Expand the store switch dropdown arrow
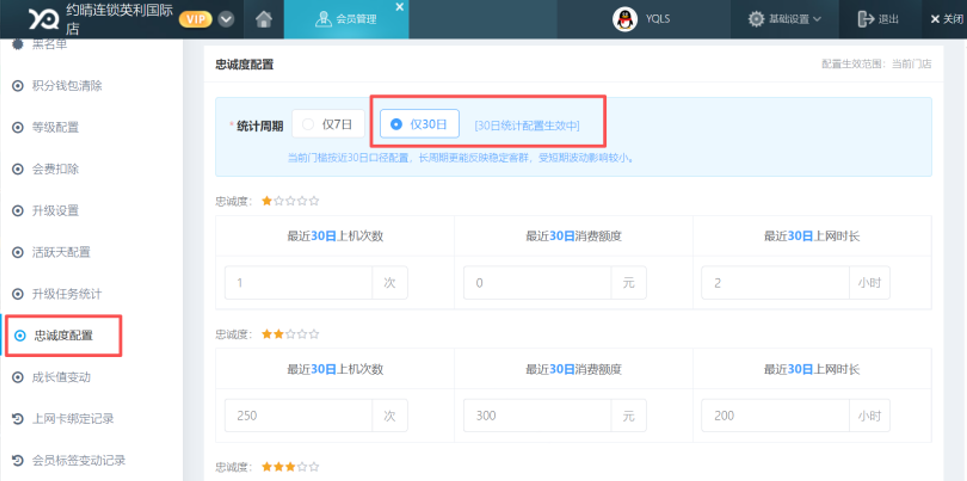The image size is (967, 481). point(226,19)
